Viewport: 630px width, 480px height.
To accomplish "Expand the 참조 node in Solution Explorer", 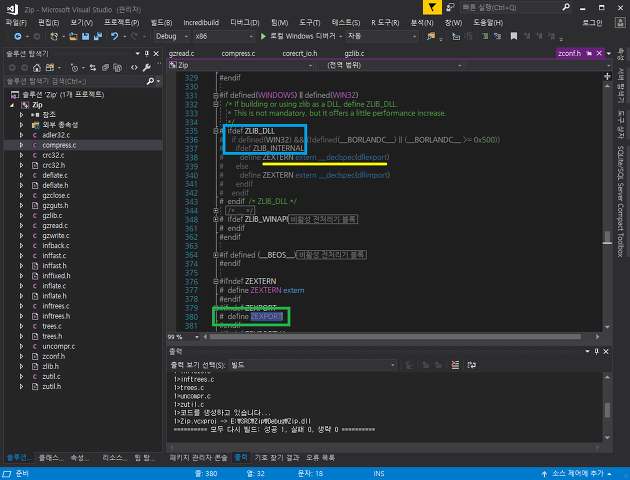I will (x=22, y=115).
